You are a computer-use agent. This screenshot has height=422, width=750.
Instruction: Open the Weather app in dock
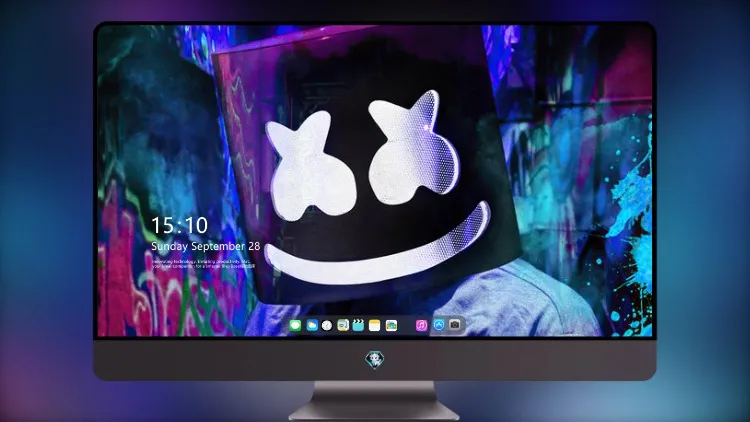(x=312, y=325)
